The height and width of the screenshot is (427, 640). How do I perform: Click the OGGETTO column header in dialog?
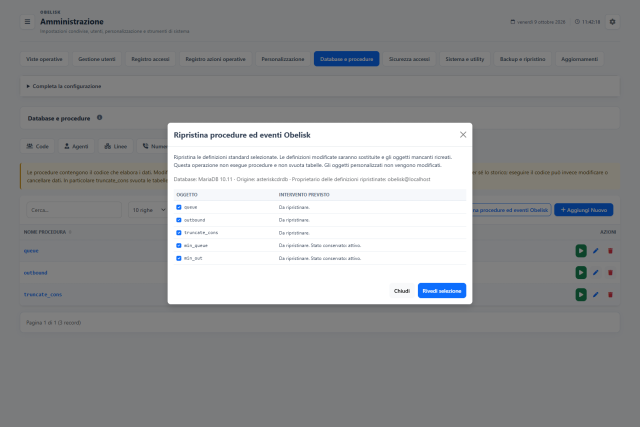187,195
